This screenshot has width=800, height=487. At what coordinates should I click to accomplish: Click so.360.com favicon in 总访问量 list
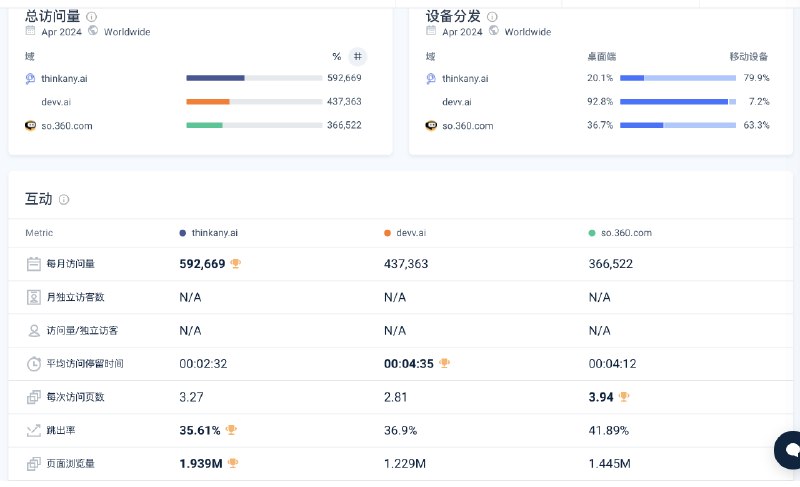pos(31,125)
